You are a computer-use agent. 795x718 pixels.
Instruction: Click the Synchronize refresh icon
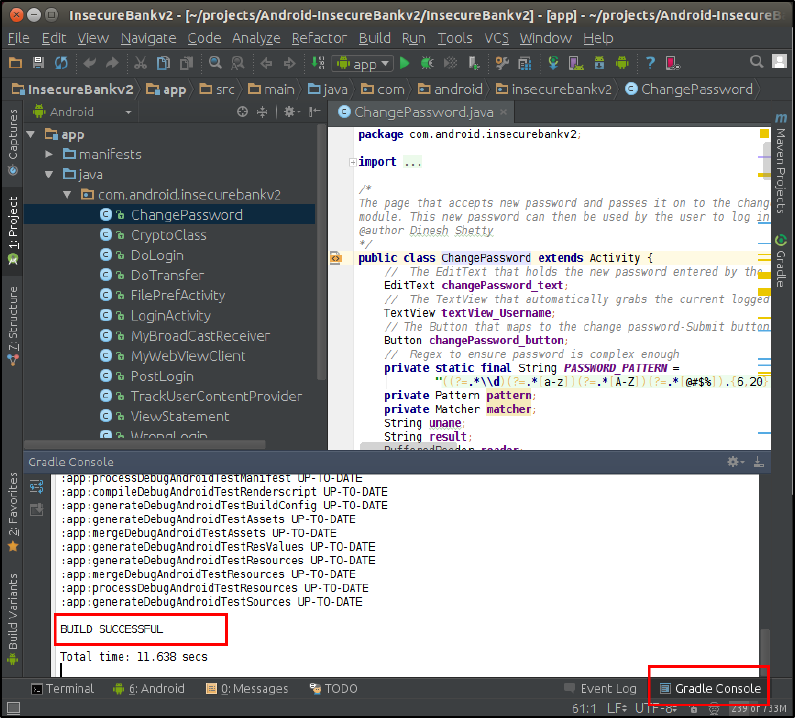coord(62,63)
